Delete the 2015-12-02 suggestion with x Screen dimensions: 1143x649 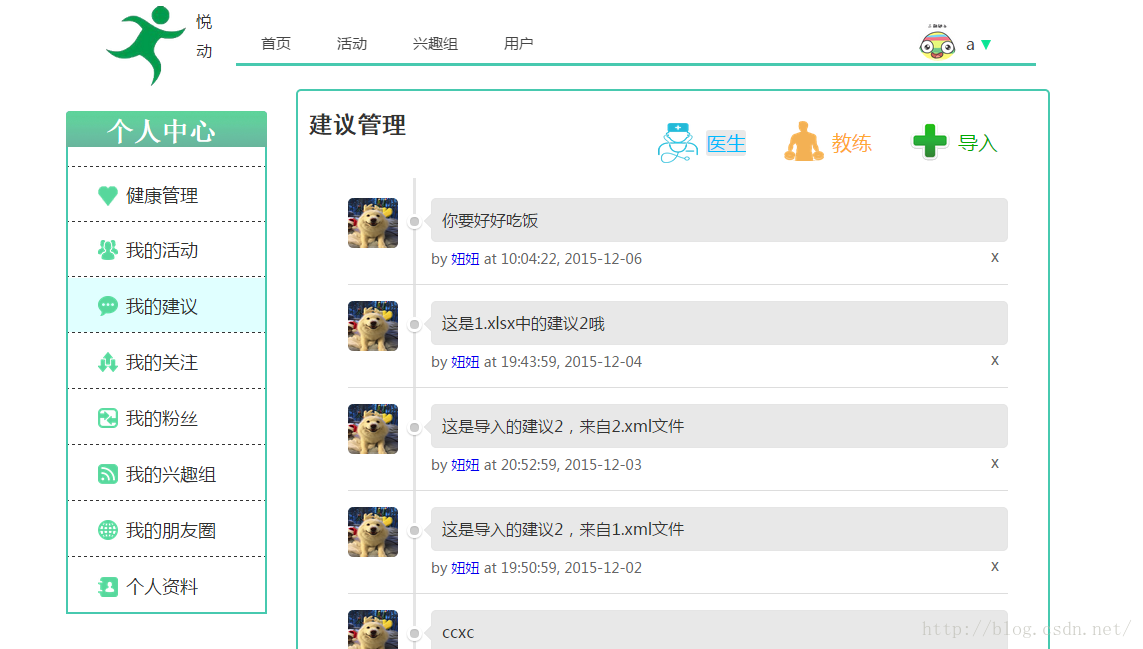(x=994, y=566)
